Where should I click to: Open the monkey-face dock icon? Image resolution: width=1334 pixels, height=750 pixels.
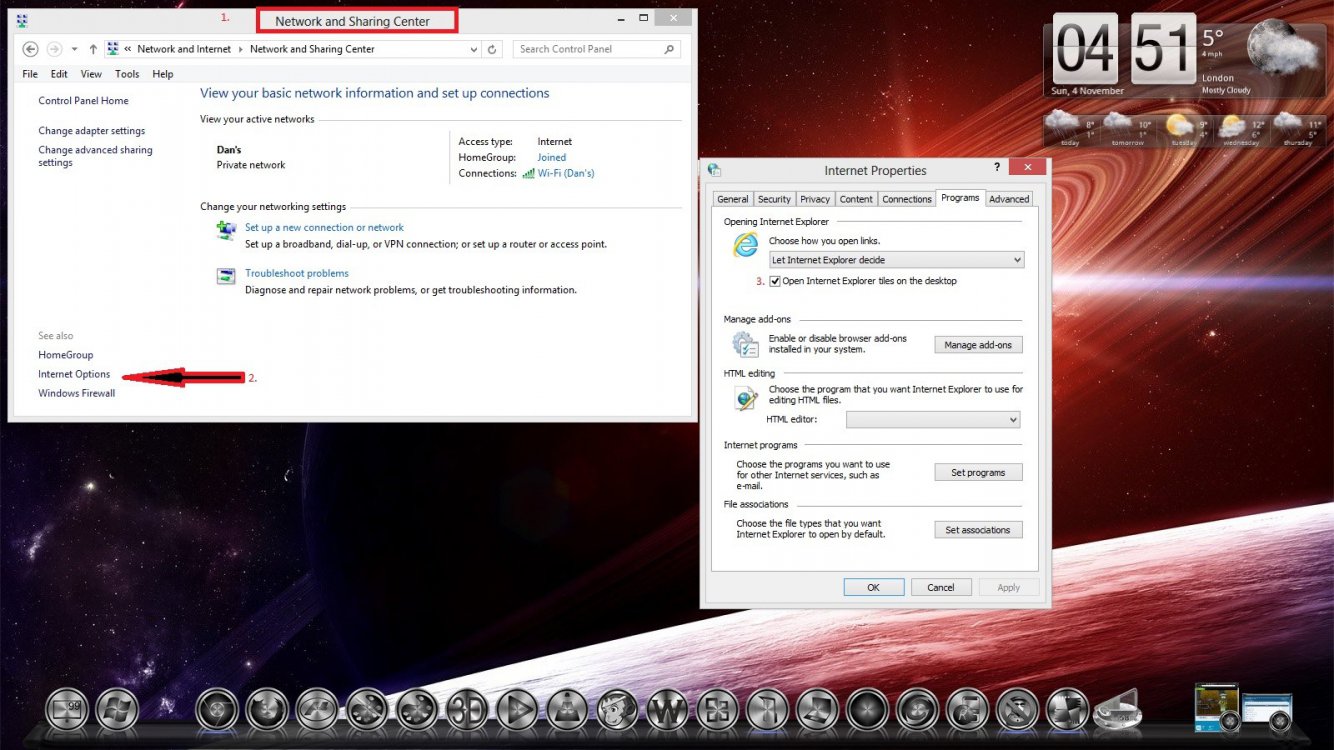[x=617, y=709]
